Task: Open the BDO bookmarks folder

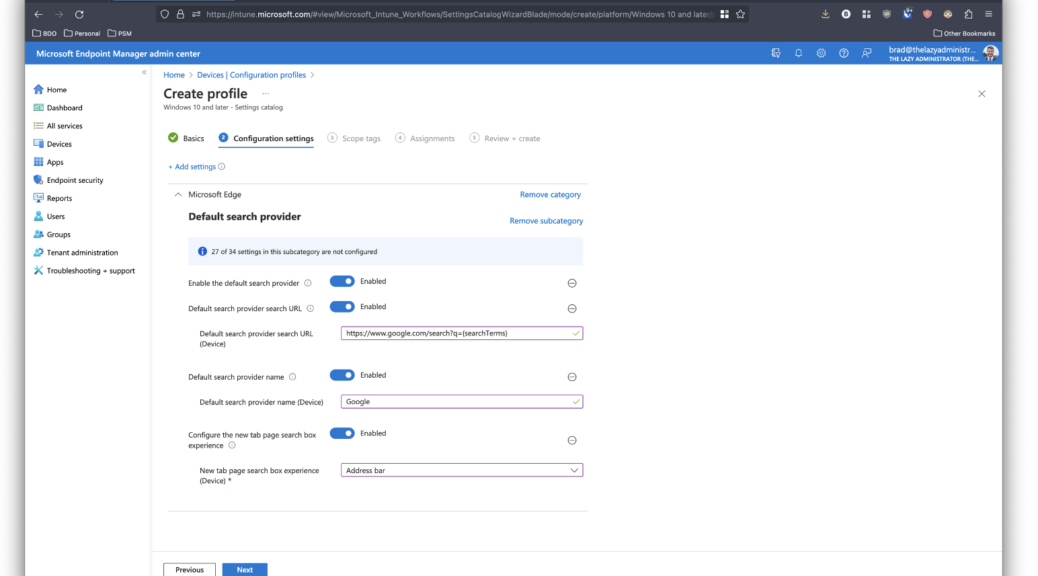Action: [x=44, y=33]
